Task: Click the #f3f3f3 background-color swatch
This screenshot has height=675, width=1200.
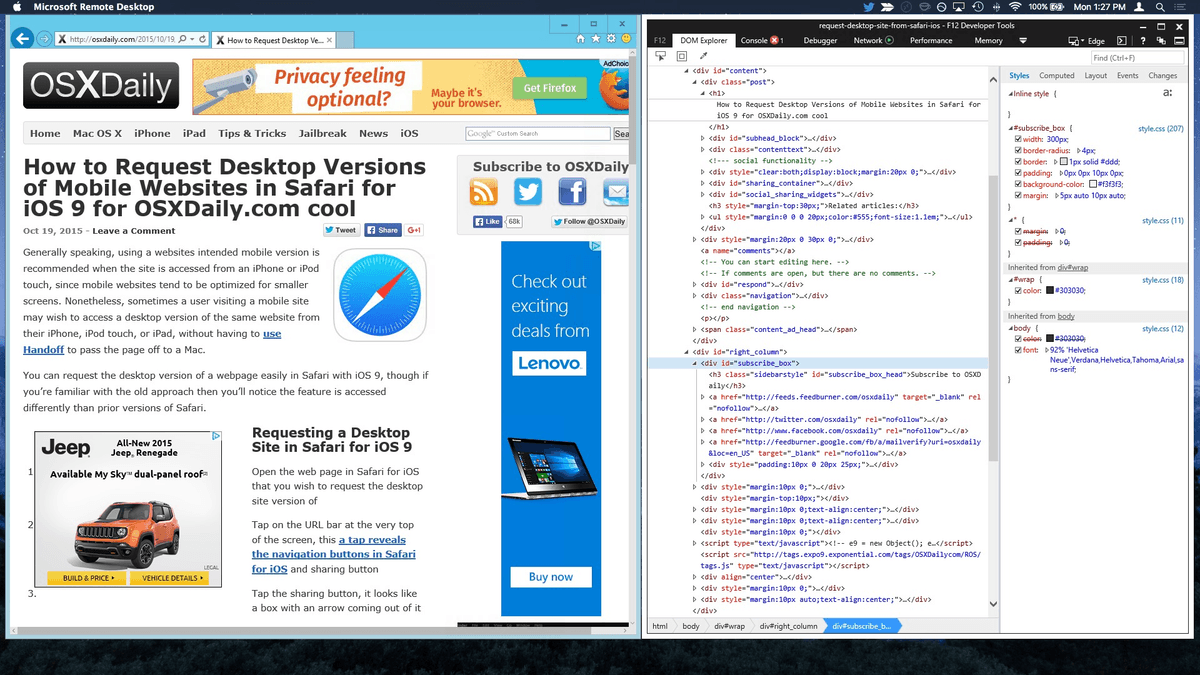Action: point(1094,184)
